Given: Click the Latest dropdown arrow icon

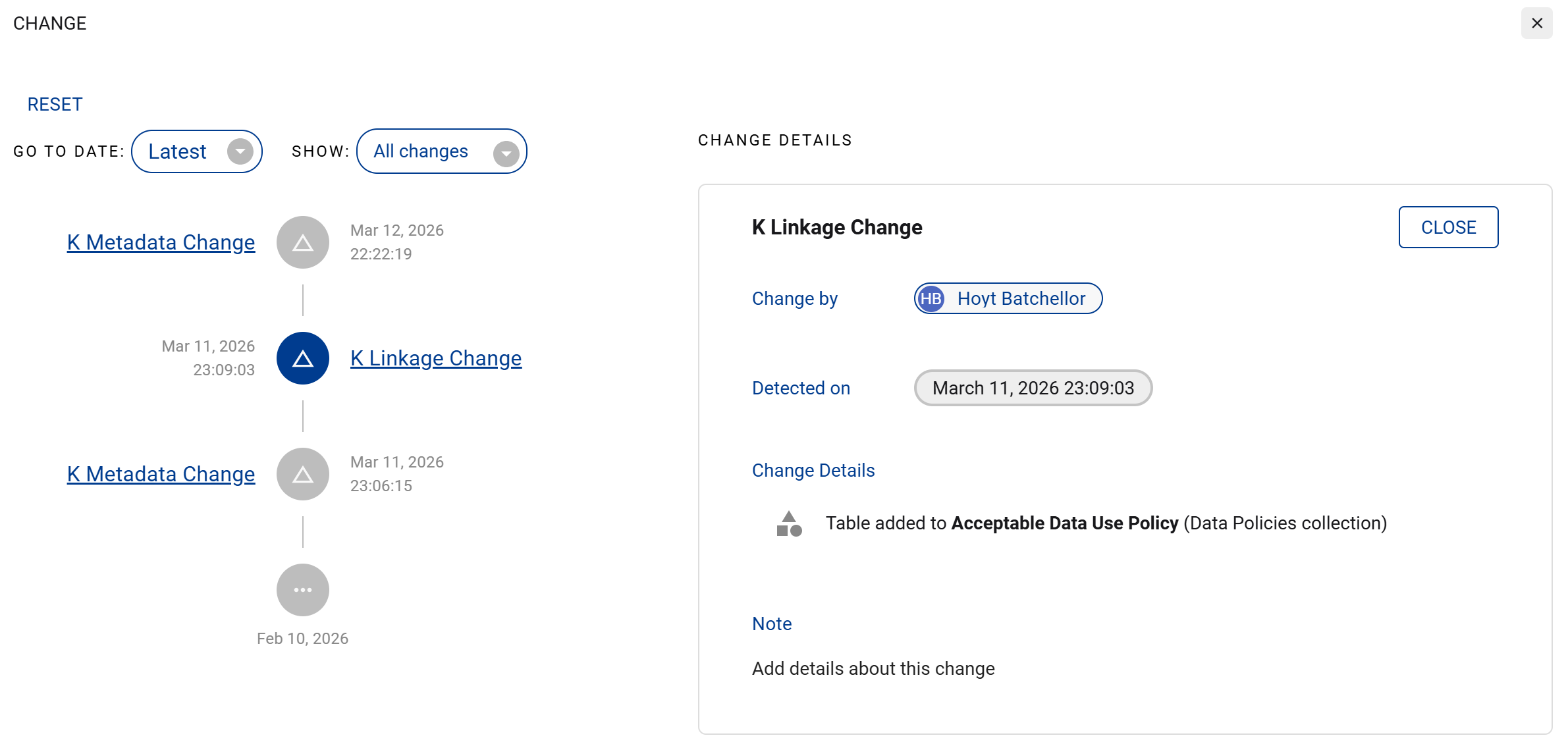Looking at the screenshot, I should pos(240,152).
